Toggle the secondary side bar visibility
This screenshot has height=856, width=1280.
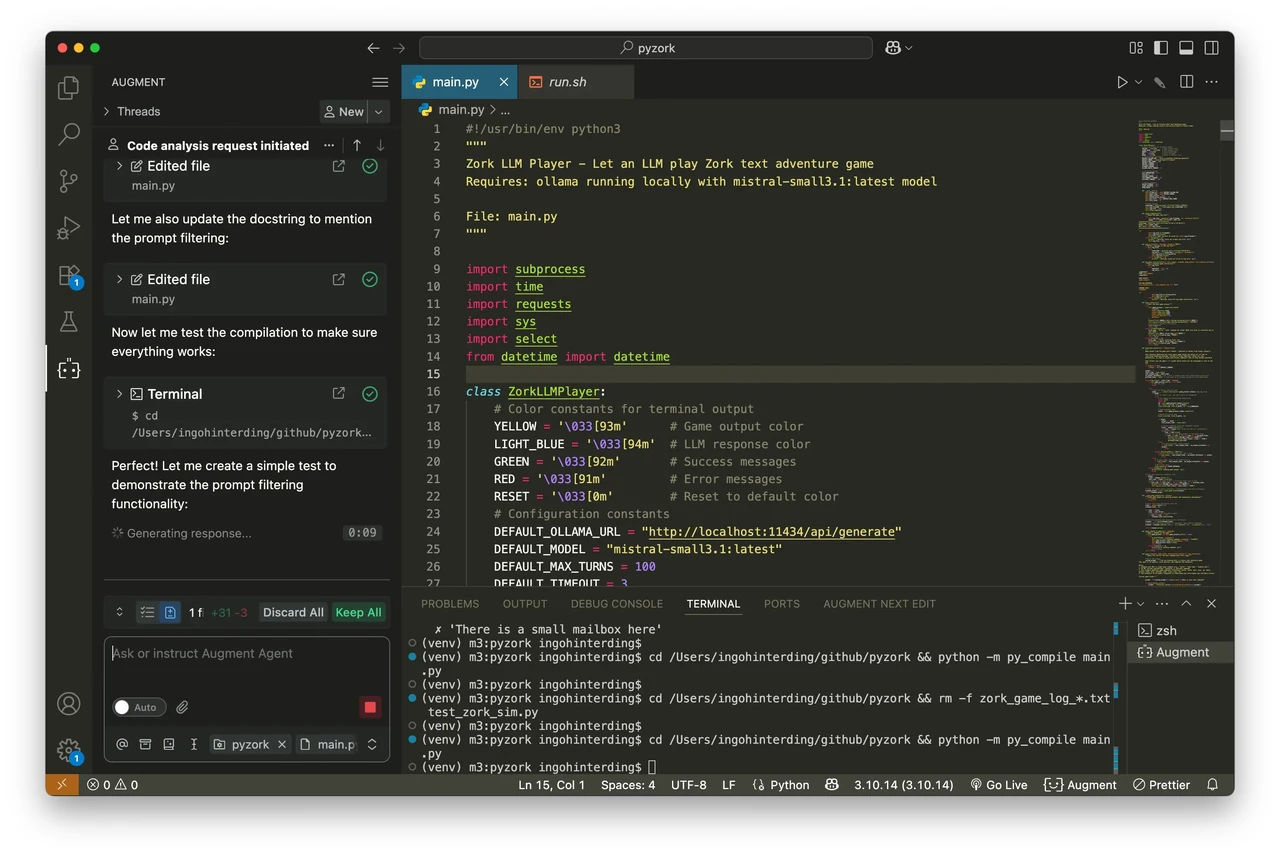(1212, 48)
